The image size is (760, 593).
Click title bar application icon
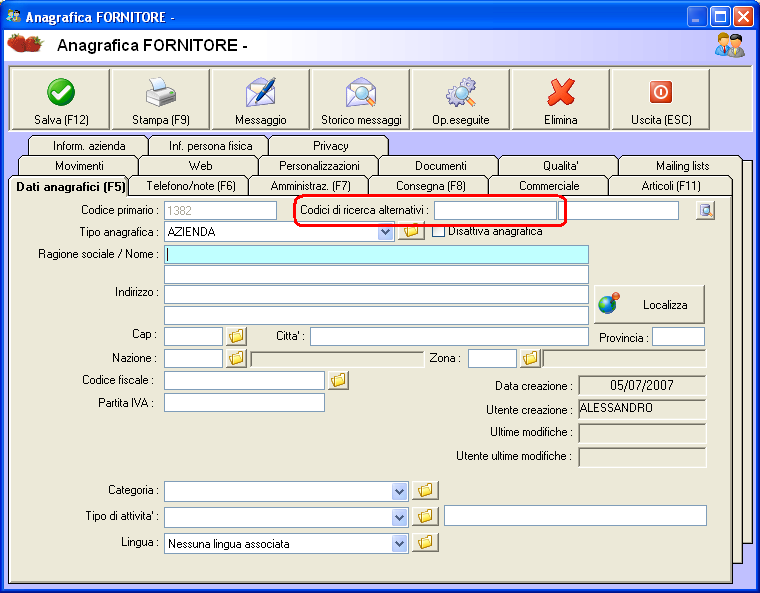(x=13, y=16)
